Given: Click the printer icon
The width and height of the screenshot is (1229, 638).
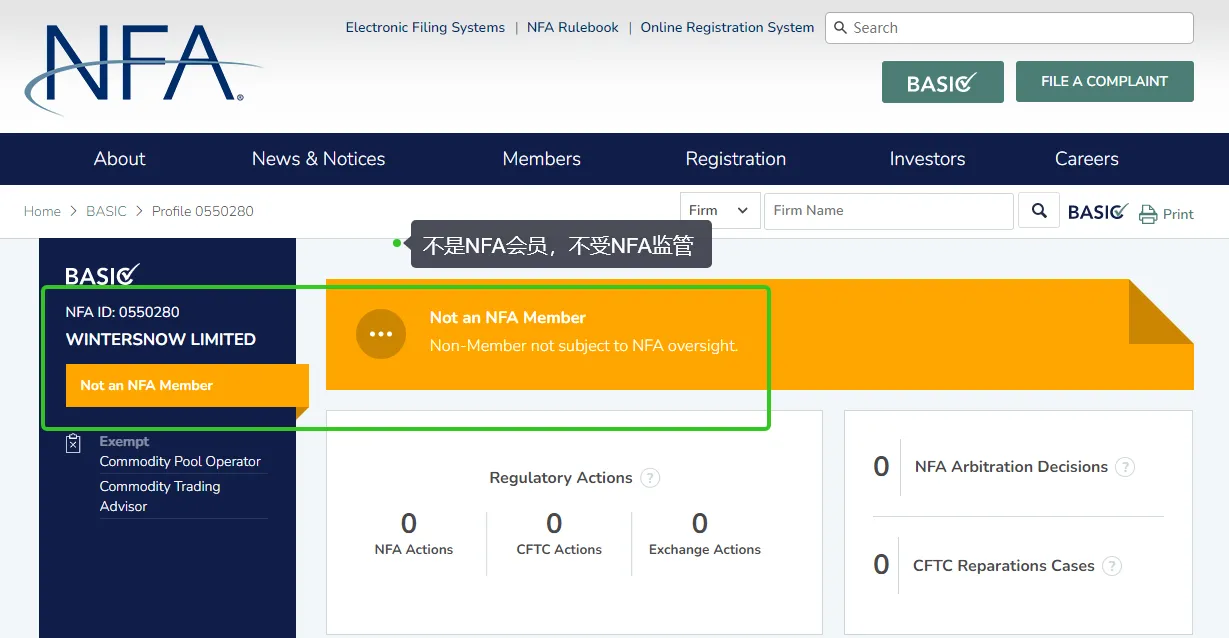Looking at the screenshot, I should [1148, 214].
